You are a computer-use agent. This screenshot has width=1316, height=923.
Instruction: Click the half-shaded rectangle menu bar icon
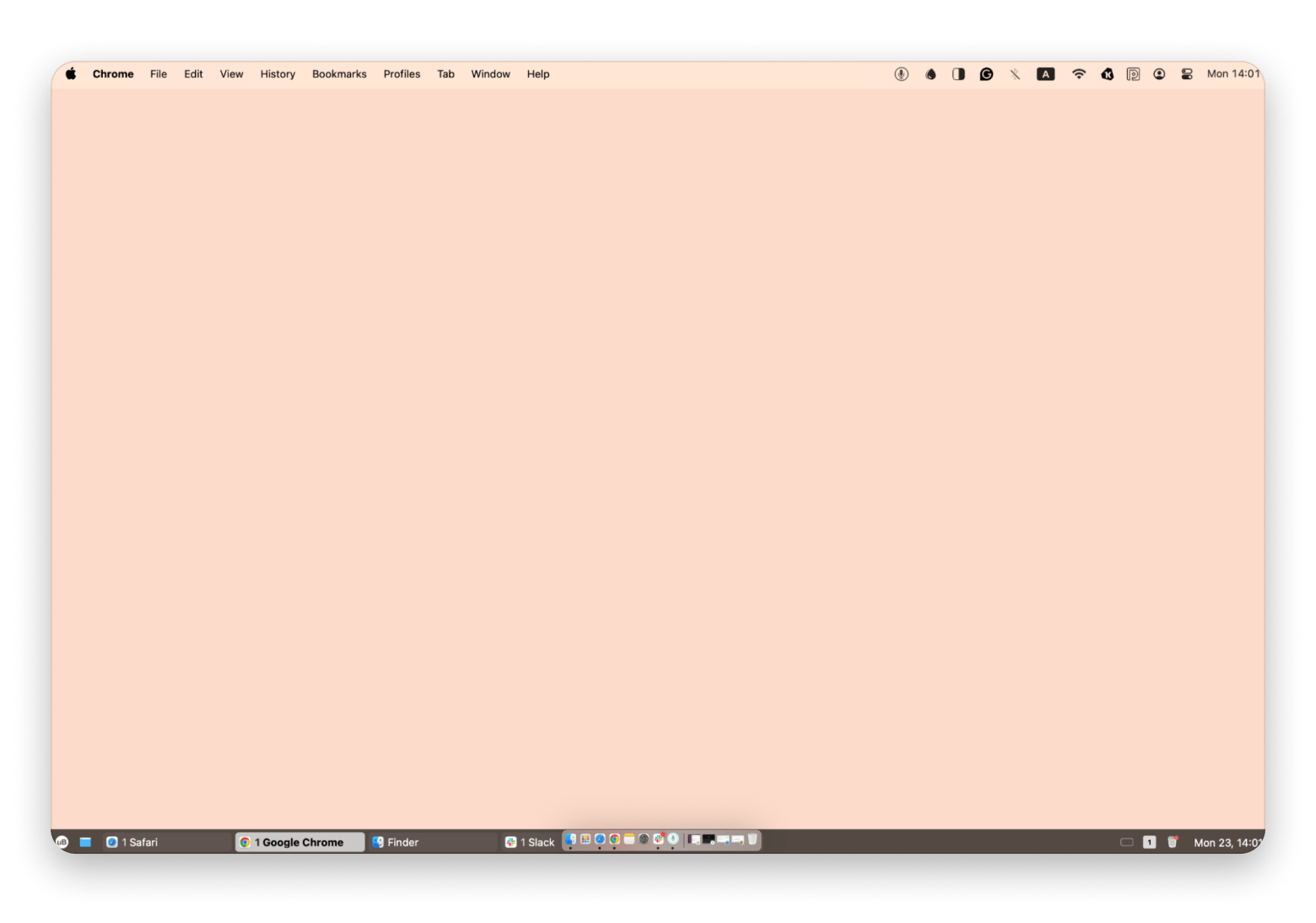tap(958, 74)
